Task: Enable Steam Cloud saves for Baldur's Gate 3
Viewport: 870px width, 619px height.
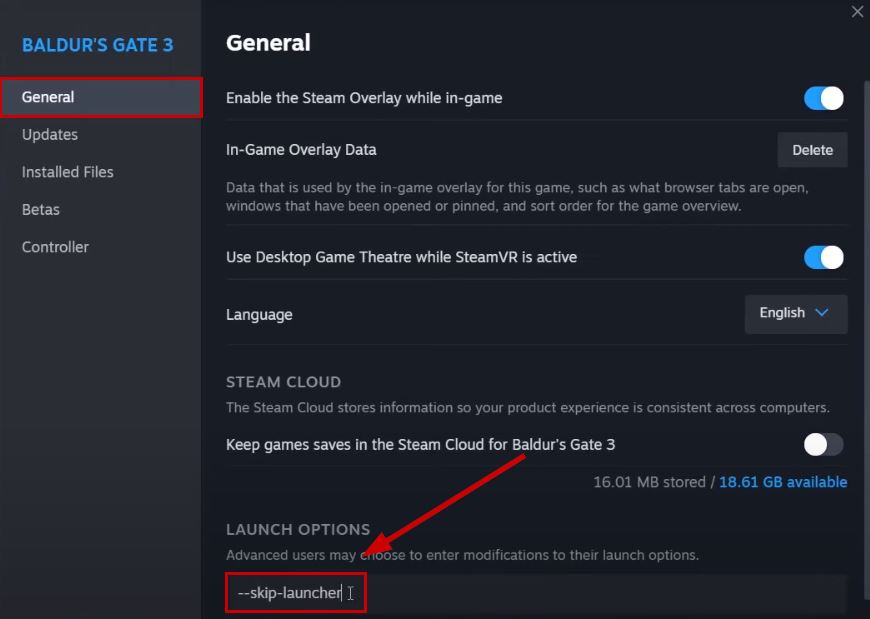Action: click(823, 444)
